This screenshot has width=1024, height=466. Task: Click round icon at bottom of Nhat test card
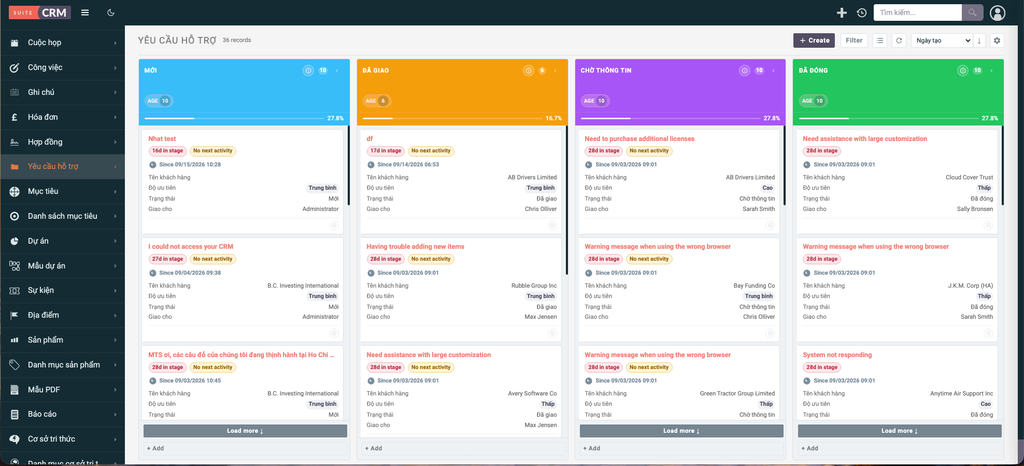pos(334,225)
